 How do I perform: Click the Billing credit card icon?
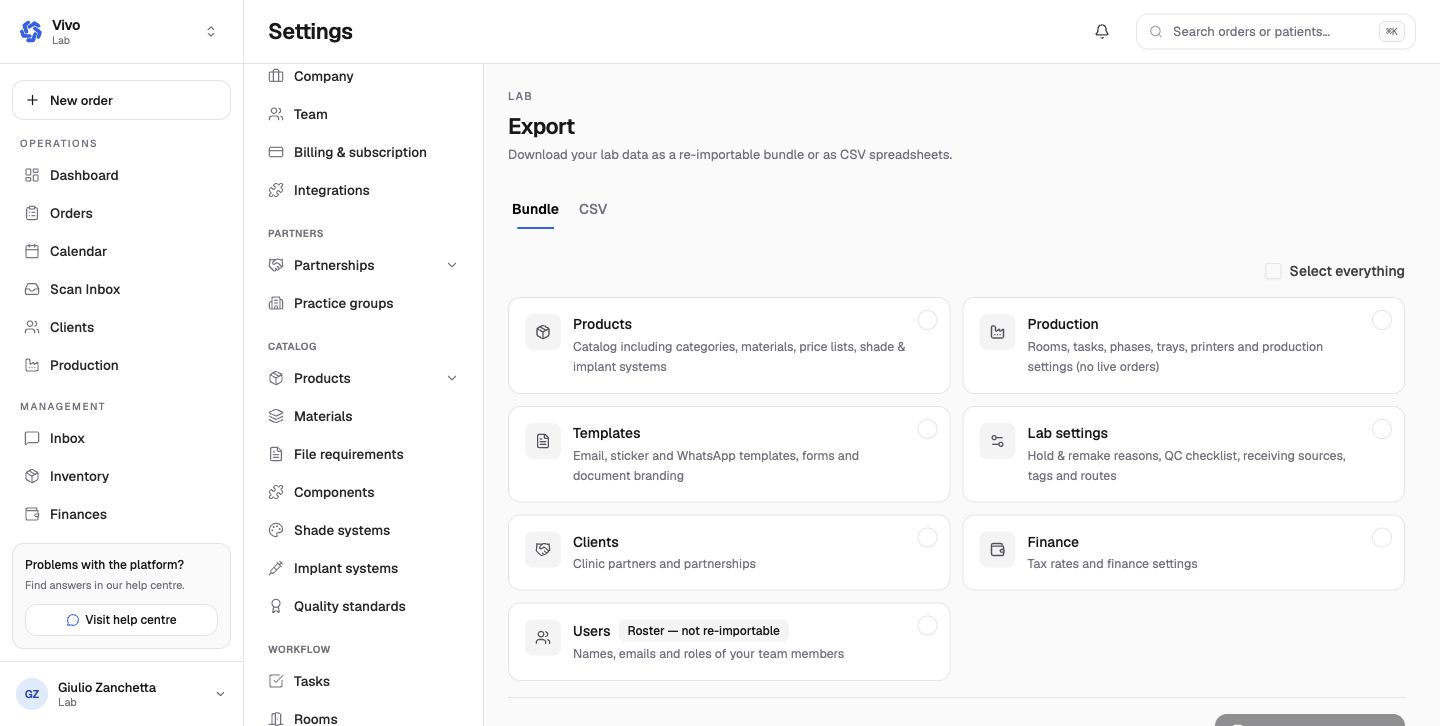[x=276, y=152]
